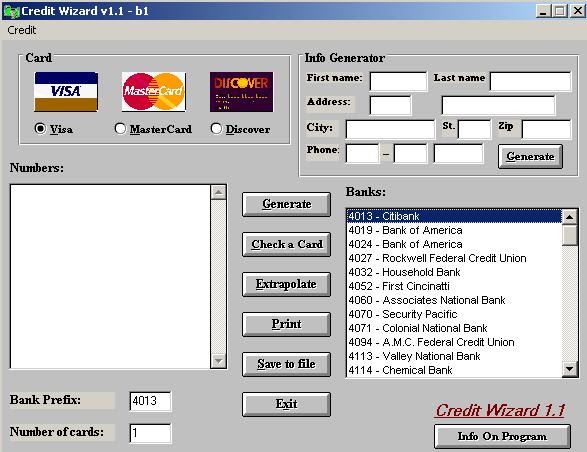Image resolution: width=587 pixels, height=452 pixels.
Task: Click the Credit Wizard title bar icon
Action: (11, 11)
